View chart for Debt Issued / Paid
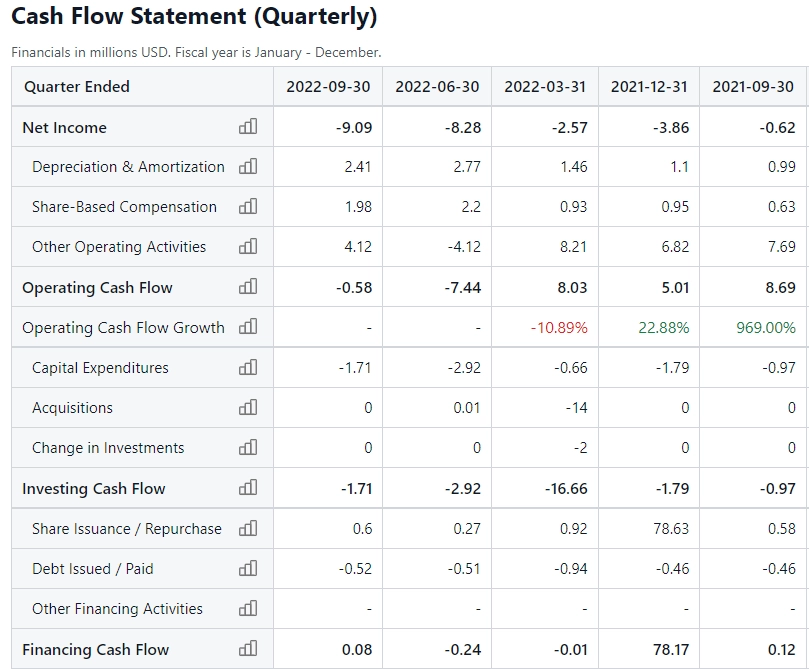This screenshot has width=809, height=669. point(248,568)
